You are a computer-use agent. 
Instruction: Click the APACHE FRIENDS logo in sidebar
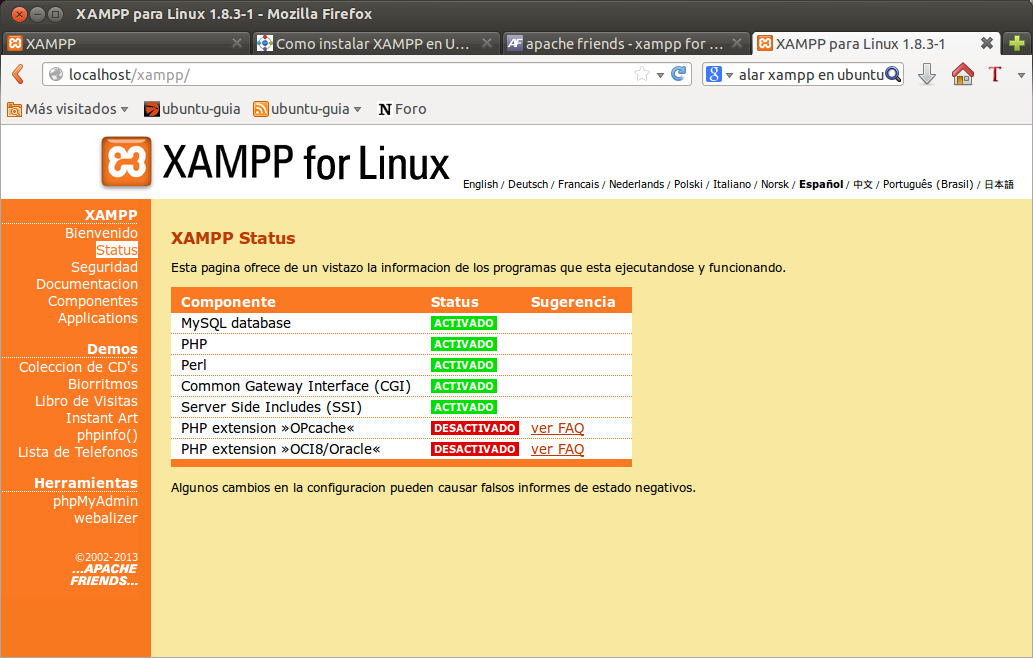104,574
